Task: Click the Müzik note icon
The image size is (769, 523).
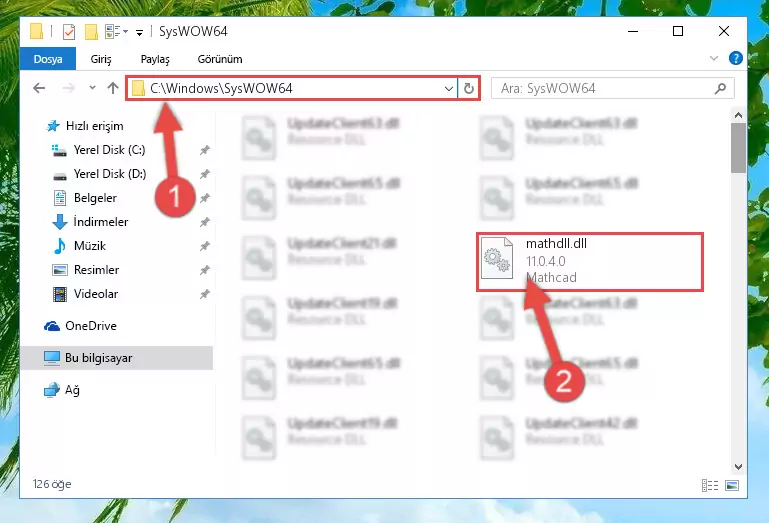Action: (x=60, y=246)
